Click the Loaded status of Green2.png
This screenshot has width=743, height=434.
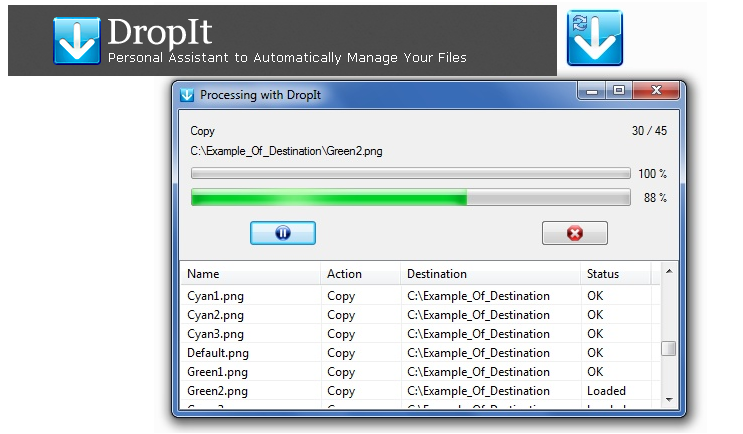(x=606, y=391)
